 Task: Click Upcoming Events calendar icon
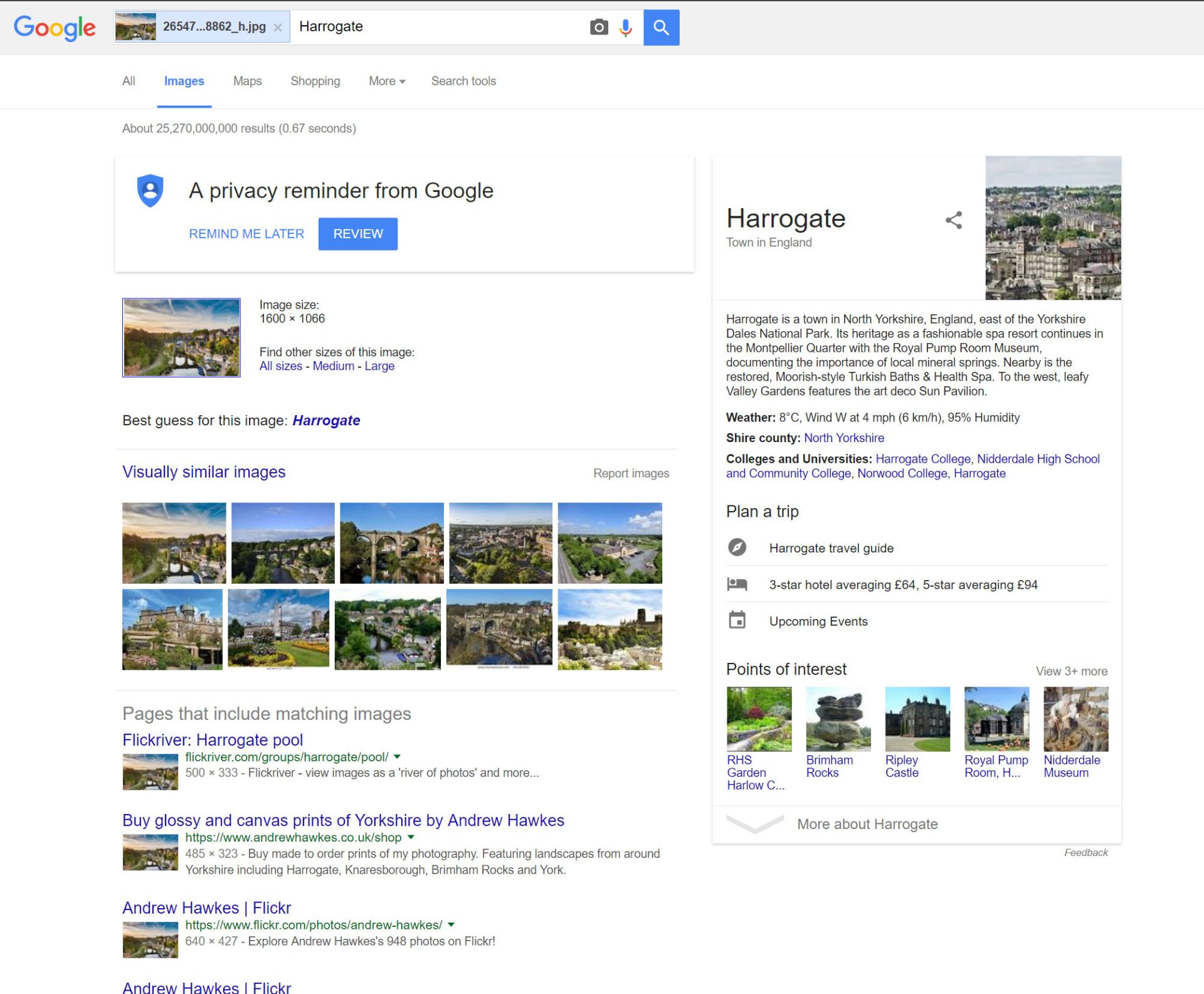737,620
